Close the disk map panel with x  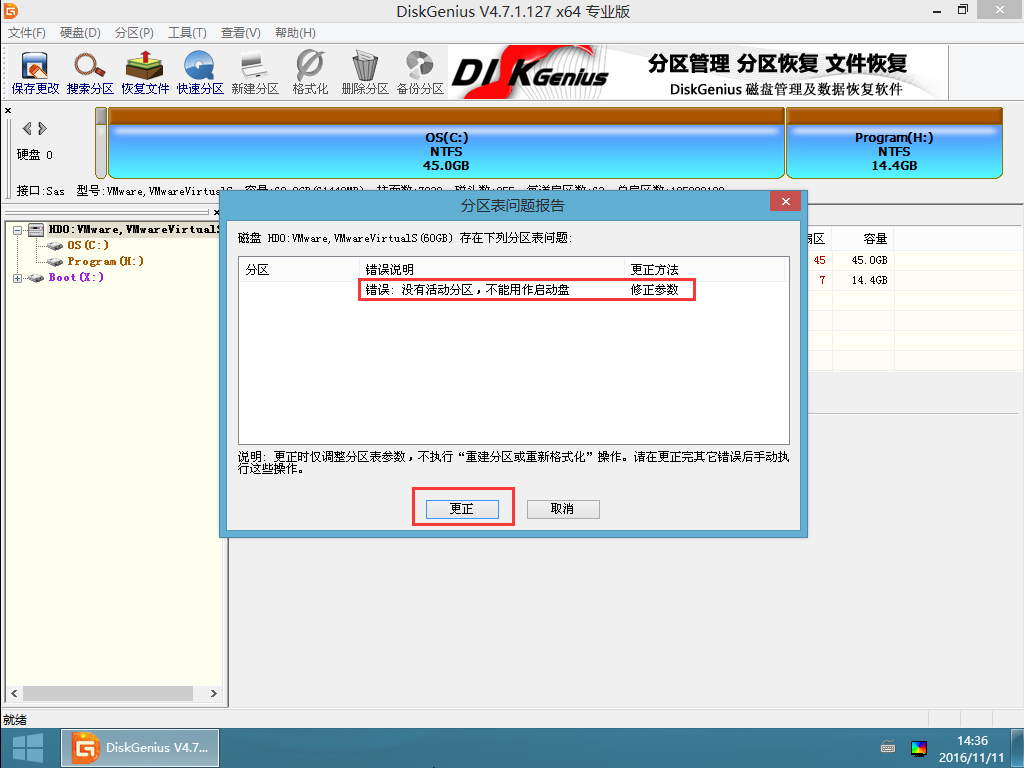8,110
